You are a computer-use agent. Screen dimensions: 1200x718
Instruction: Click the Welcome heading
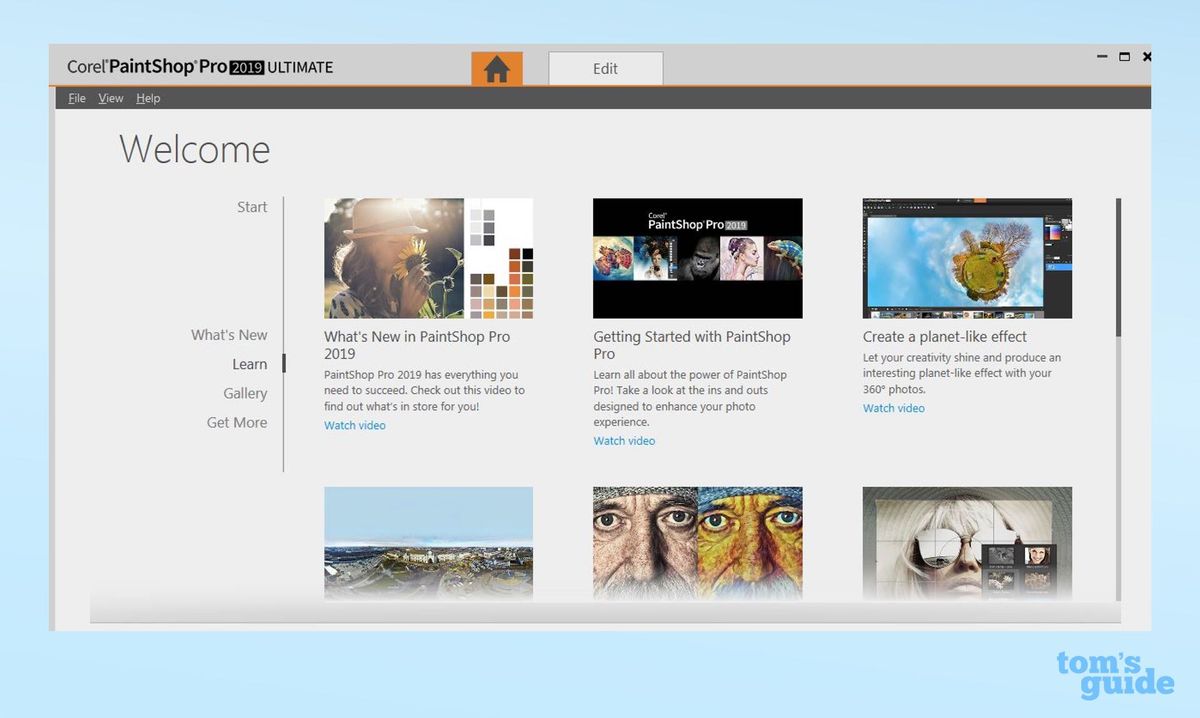coord(195,150)
